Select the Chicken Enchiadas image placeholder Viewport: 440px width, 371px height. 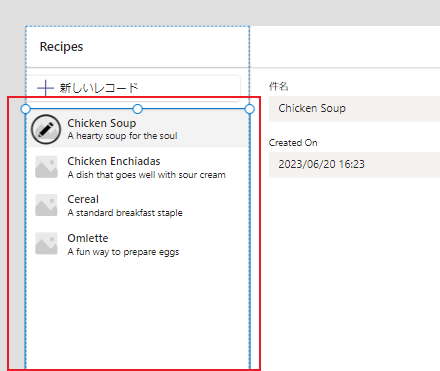coord(46,167)
